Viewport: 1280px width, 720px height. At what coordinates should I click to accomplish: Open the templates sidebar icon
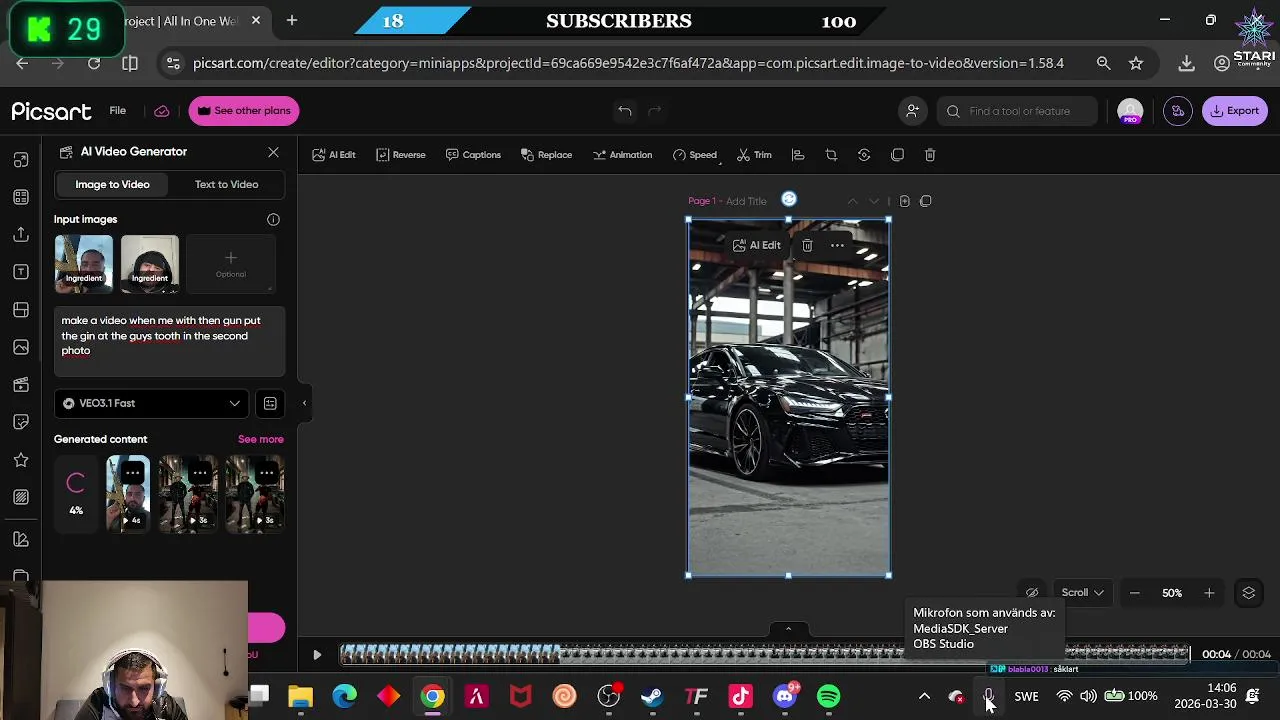(x=21, y=197)
